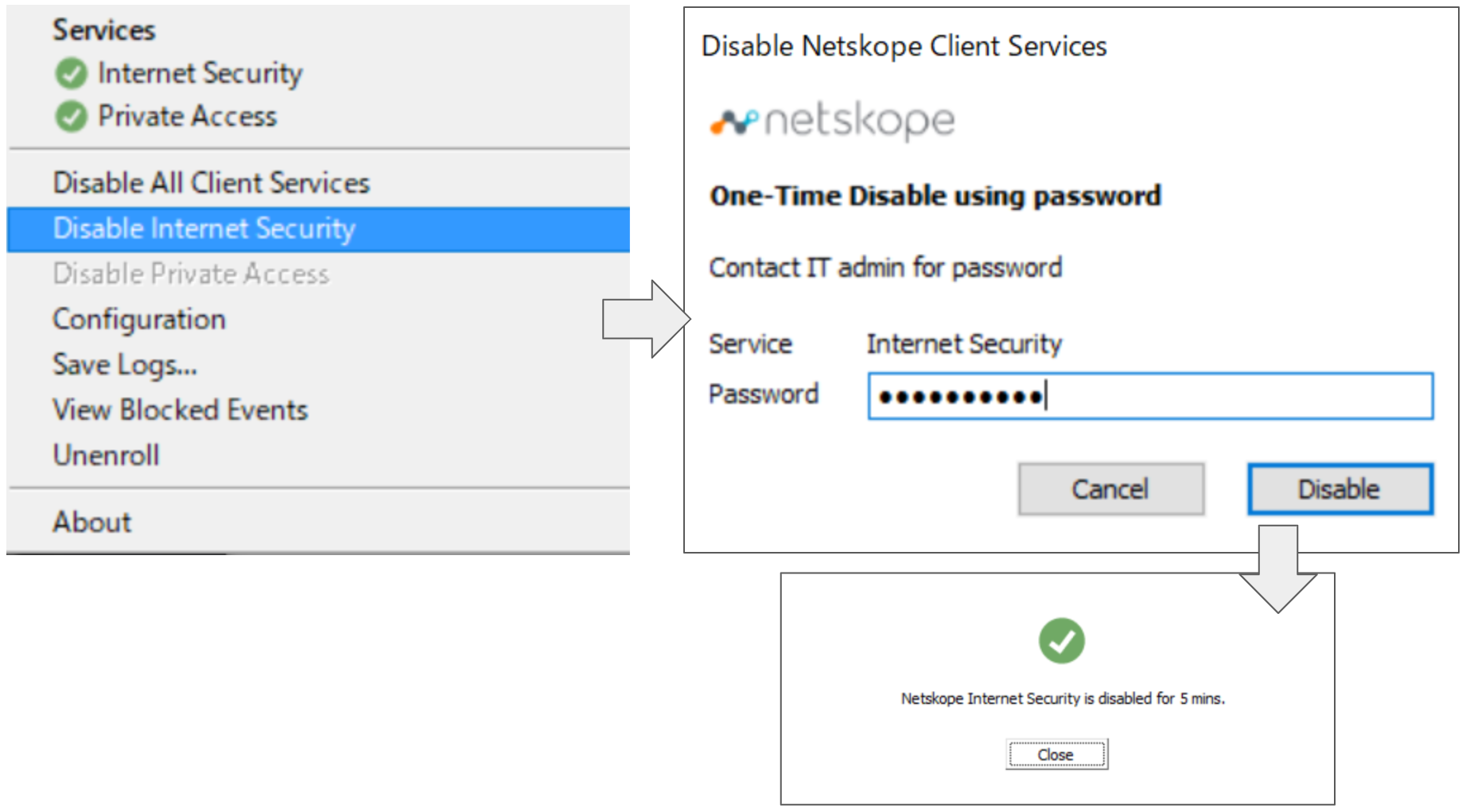1466x812 pixels.
Task: Click the arrow connecting menu to dialog
Action: [642, 319]
